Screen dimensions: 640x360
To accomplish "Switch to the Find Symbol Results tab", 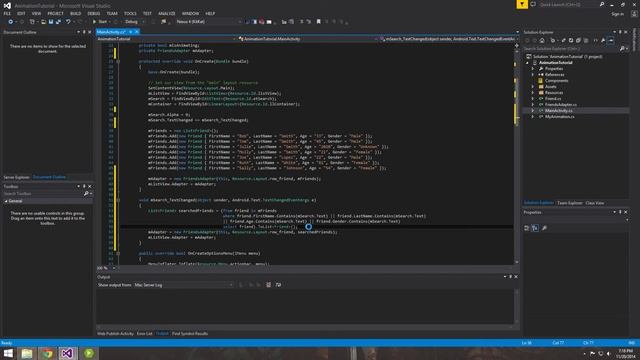I will pyautogui.click(x=190, y=334).
